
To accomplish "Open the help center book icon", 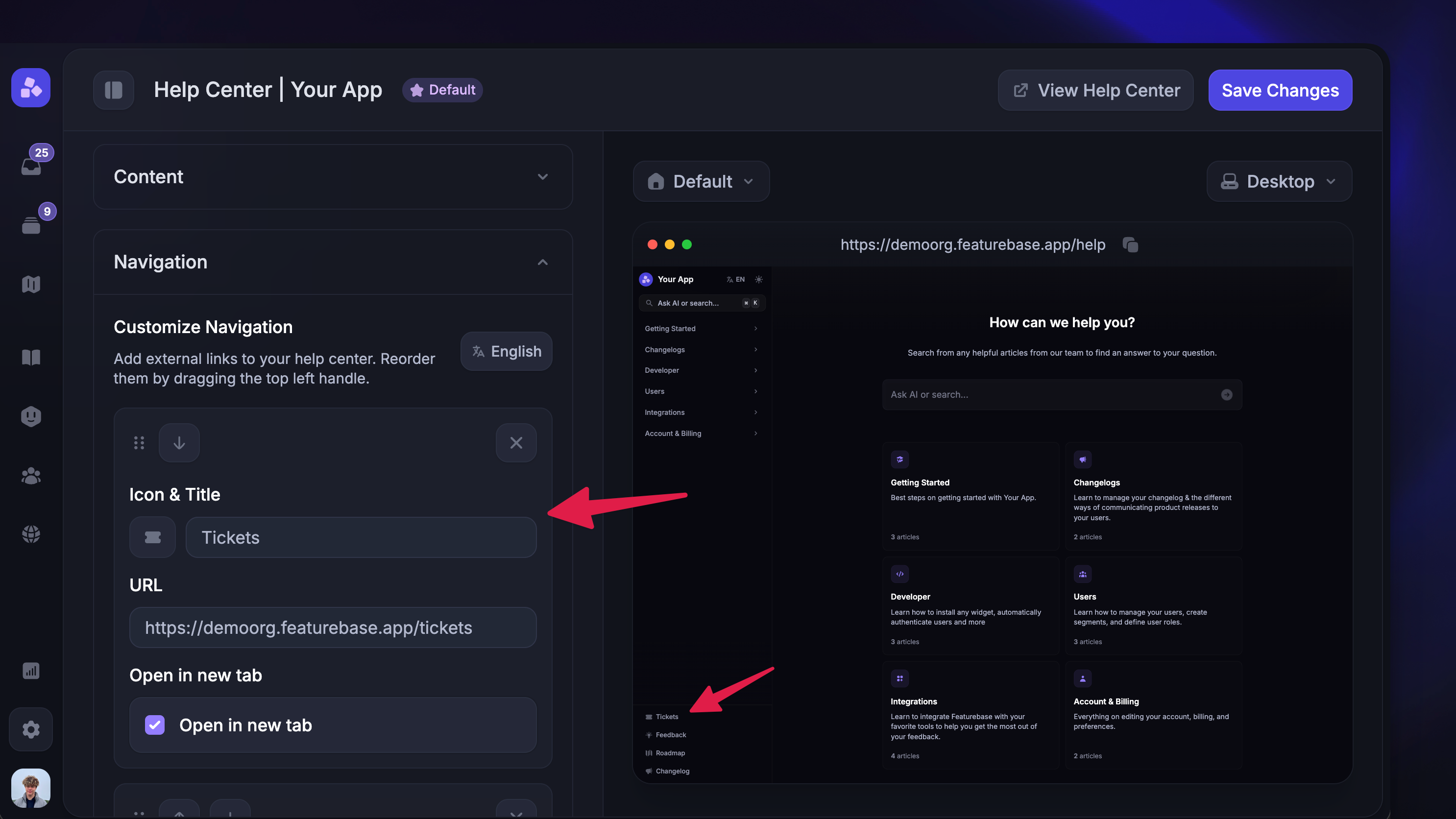I will 31,357.
